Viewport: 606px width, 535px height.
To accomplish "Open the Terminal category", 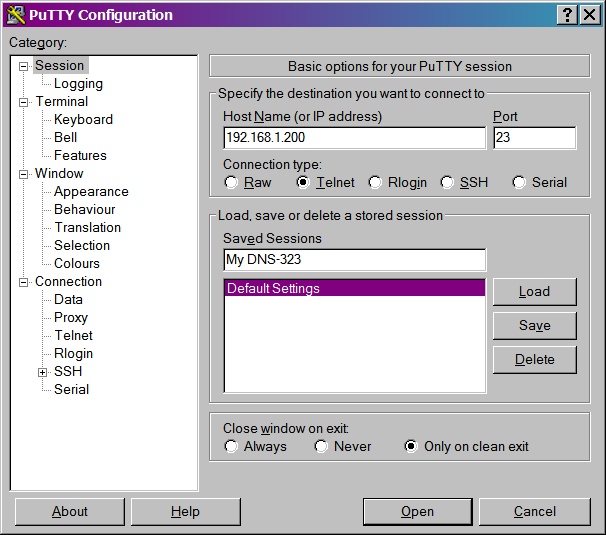I will pyautogui.click(x=62, y=101).
